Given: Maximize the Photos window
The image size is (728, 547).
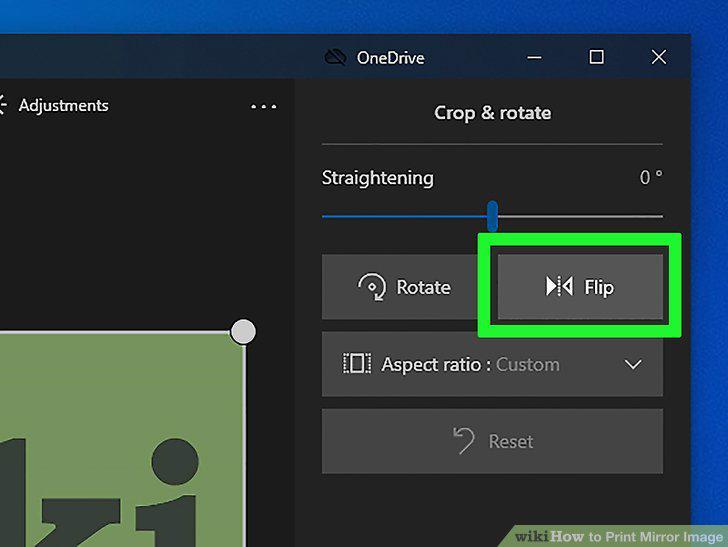Looking at the screenshot, I should (597, 57).
